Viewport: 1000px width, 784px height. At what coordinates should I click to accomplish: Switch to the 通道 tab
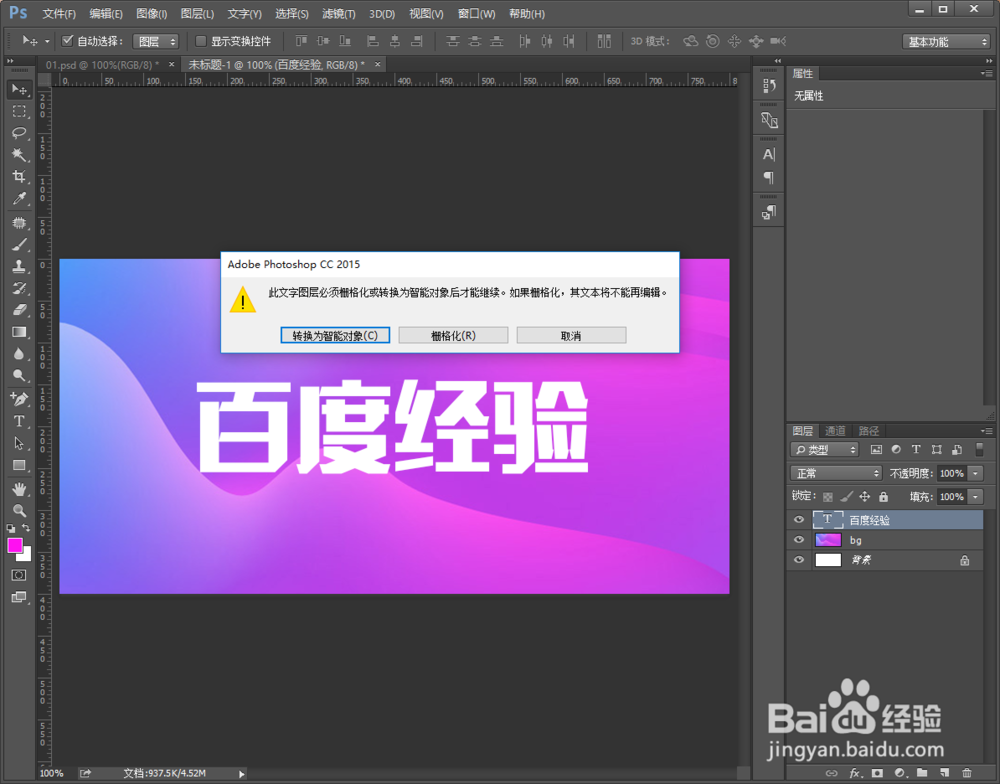click(835, 431)
